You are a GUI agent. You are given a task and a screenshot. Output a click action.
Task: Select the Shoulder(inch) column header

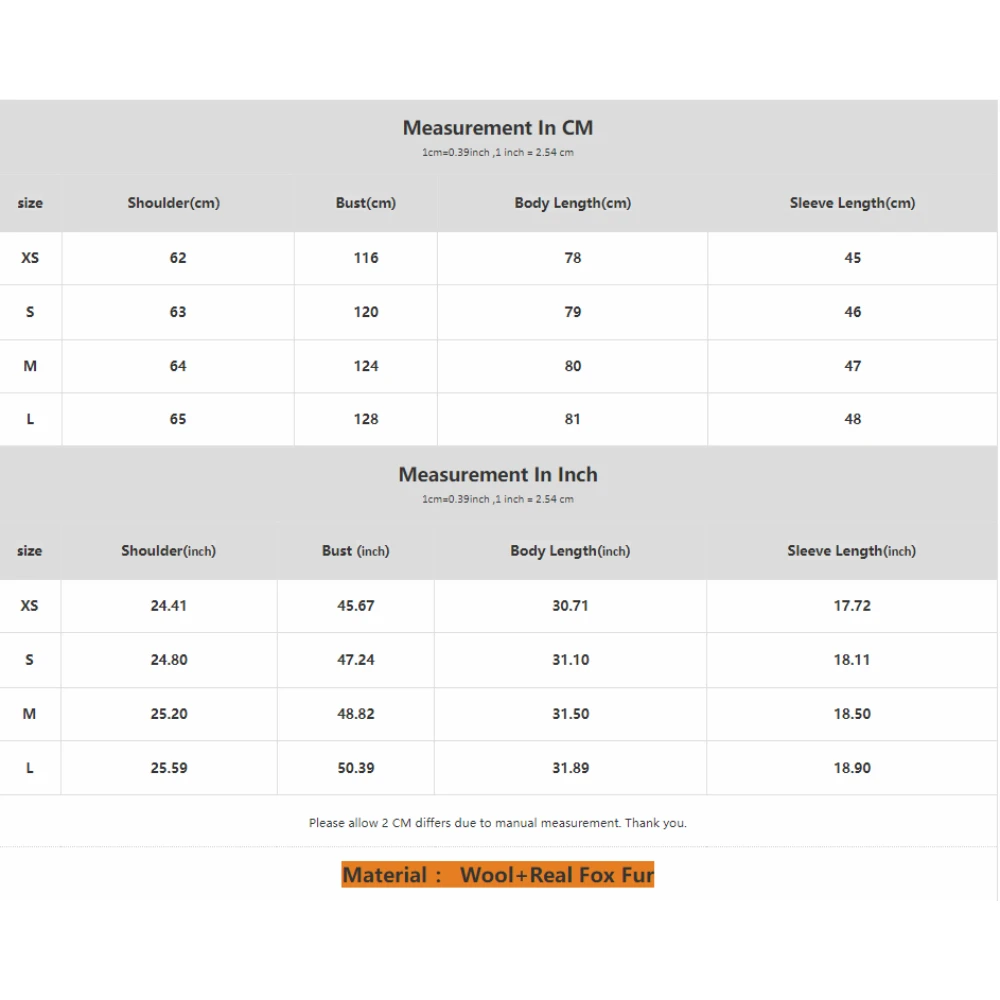coord(168,551)
